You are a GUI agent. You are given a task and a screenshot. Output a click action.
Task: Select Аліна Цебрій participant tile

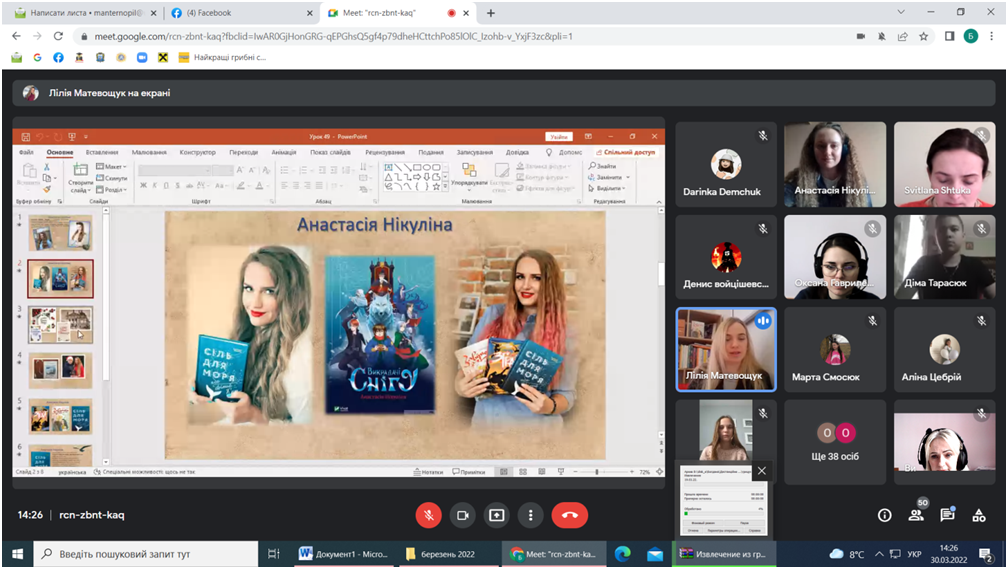point(944,349)
